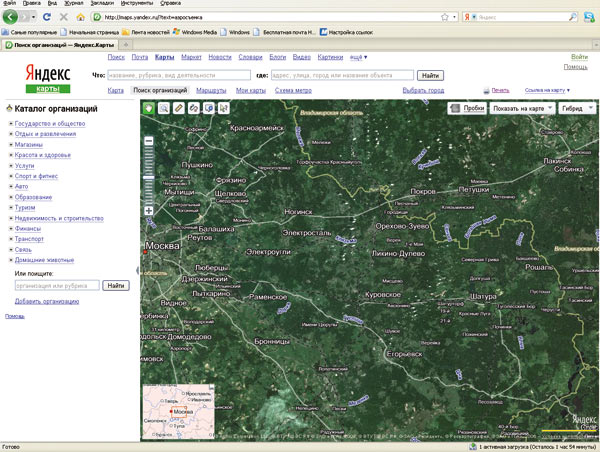The height and width of the screenshot is (452, 600).
Task: Select the magnifier zoom tool on map
Action: coord(164,108)
